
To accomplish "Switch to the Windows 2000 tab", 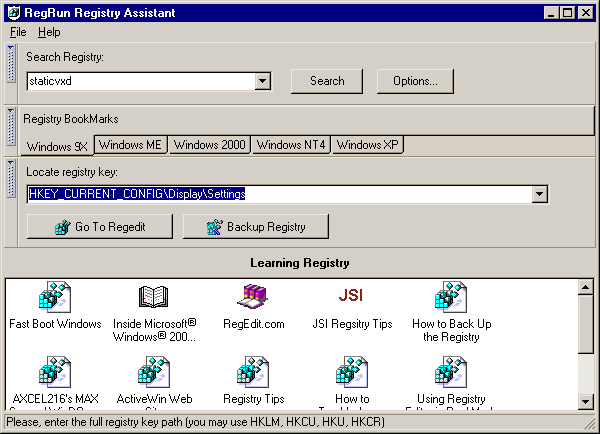I will [210, 145].
